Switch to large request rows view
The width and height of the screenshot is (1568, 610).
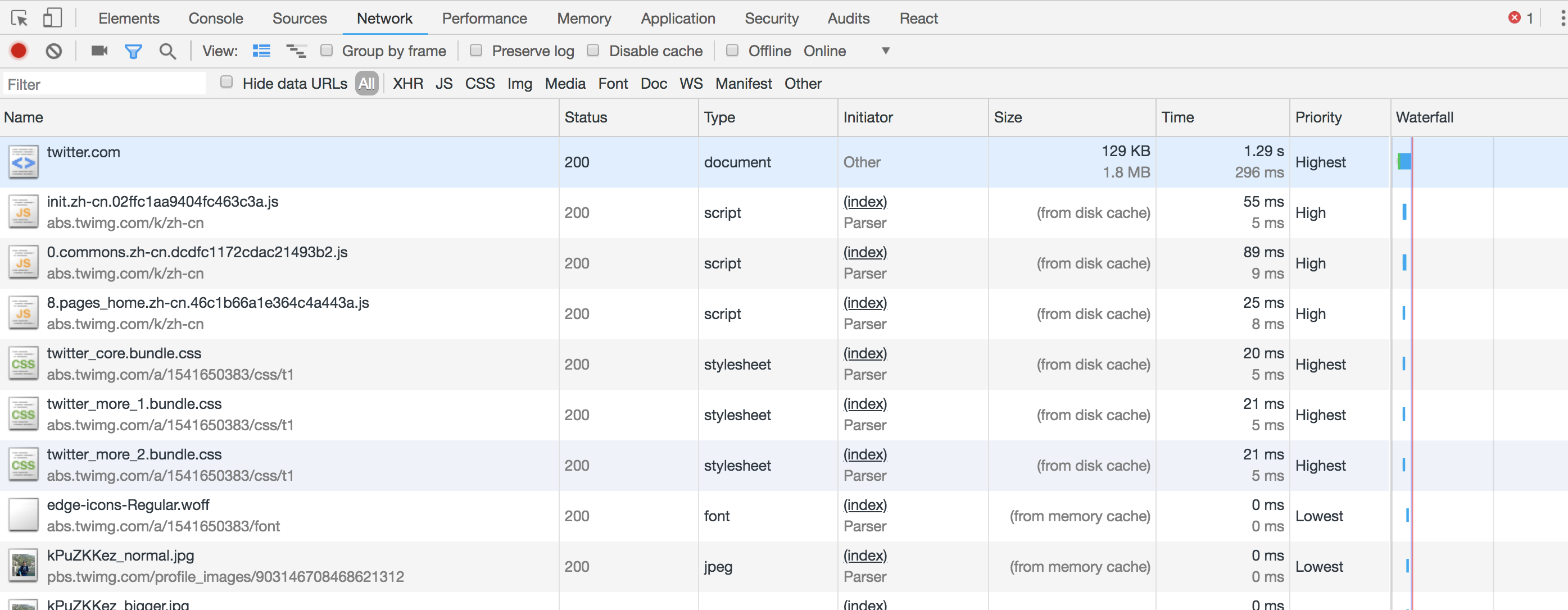tap(262, 51)
